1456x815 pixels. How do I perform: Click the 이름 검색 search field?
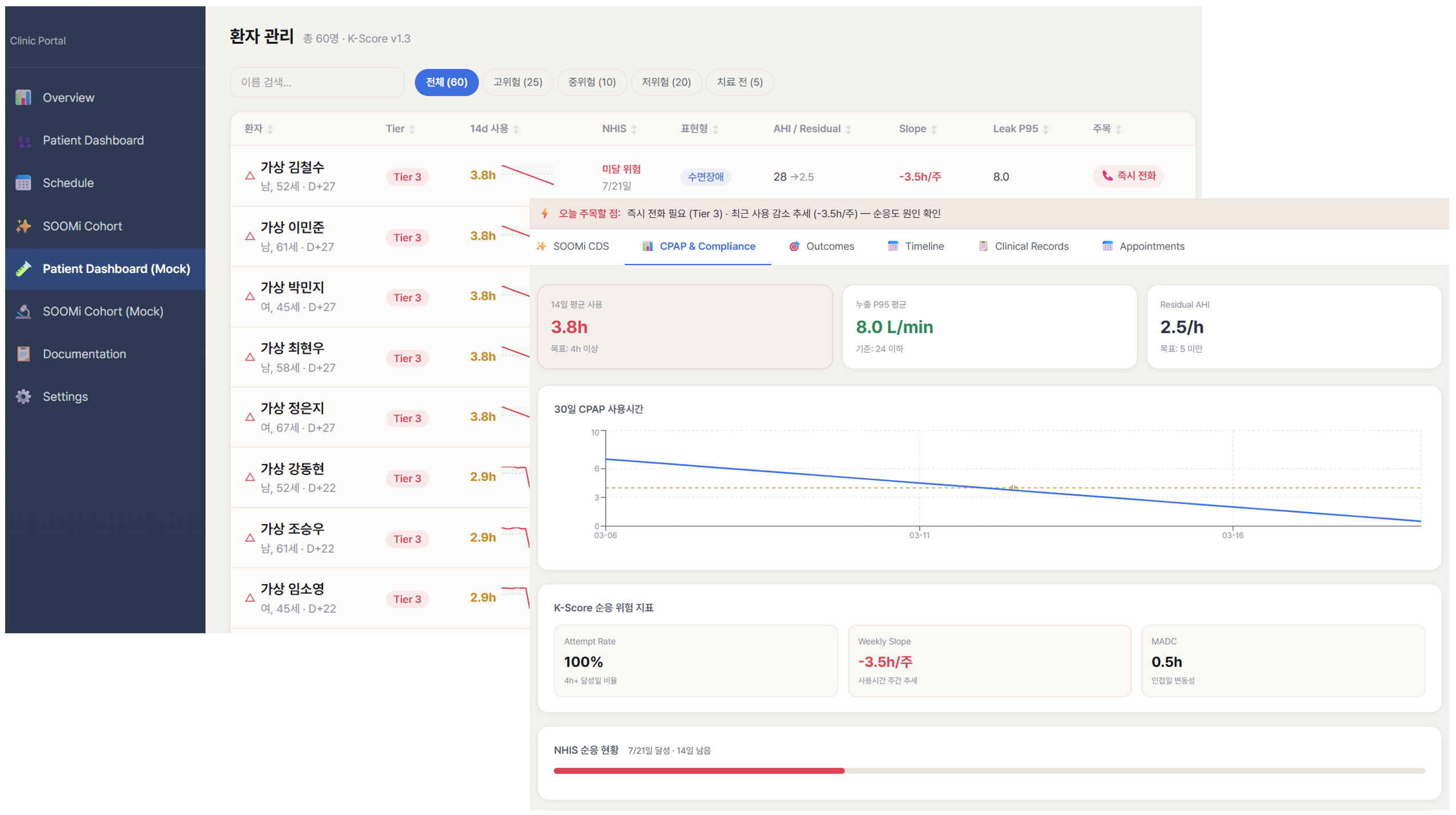pos(317,82)
